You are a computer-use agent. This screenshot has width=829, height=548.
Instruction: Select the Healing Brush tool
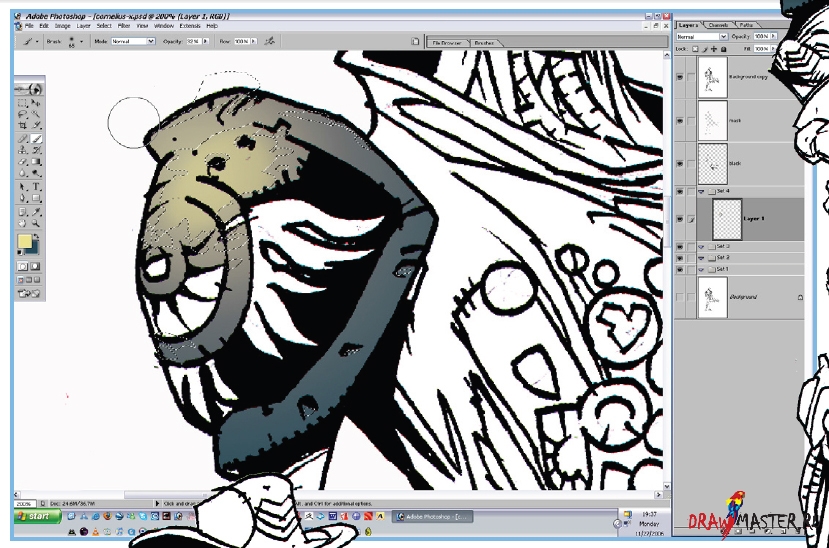click(x=23, y=138)
